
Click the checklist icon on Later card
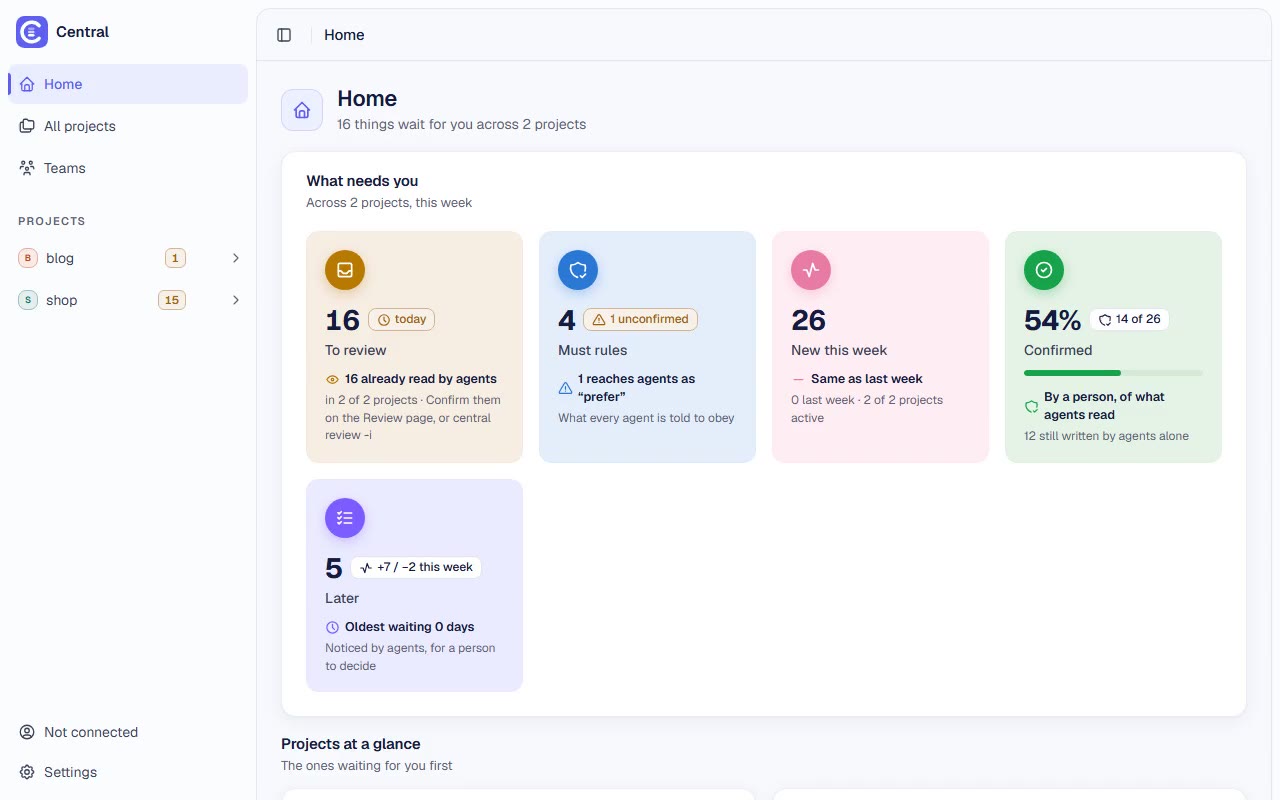pyautogui.click(x=345, y=518)
